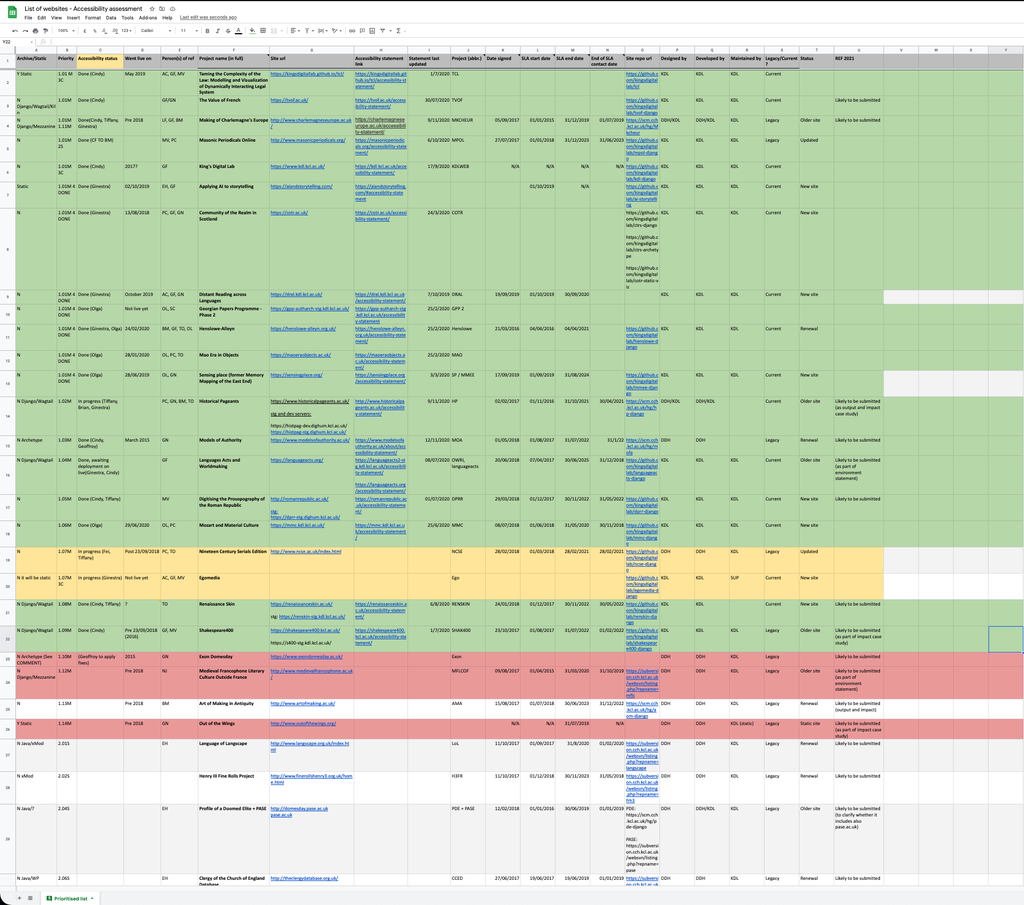The height and width of the screenshot is (905, 1024).
Task: Apply bold formatting with the Bold icon
Action: (207, 31)
